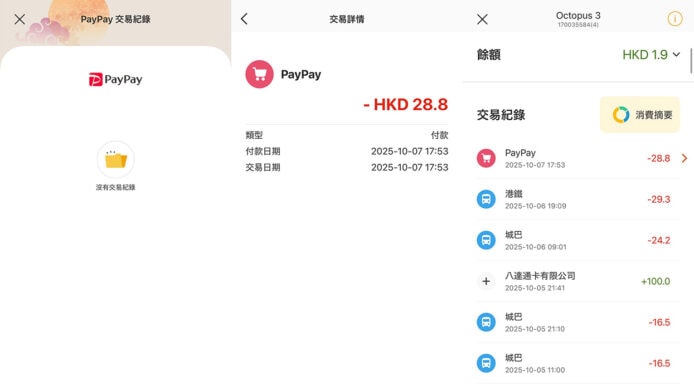This screenshot has height=390, width=694.
Task: Select the 2025-10-05 21:10 timestamp
Action: click(535, 329)
